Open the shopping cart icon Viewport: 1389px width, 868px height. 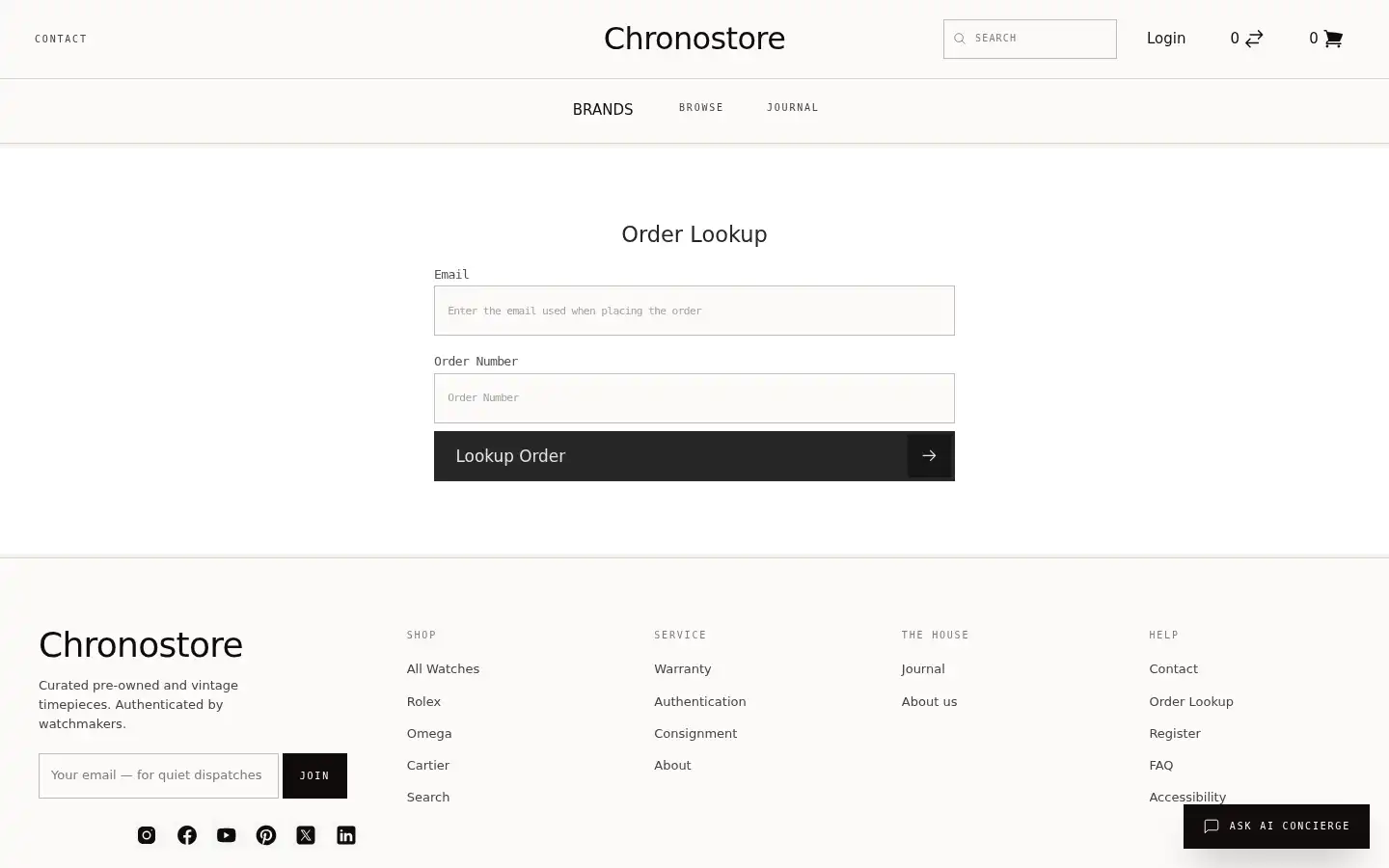tap(1333, 39)
